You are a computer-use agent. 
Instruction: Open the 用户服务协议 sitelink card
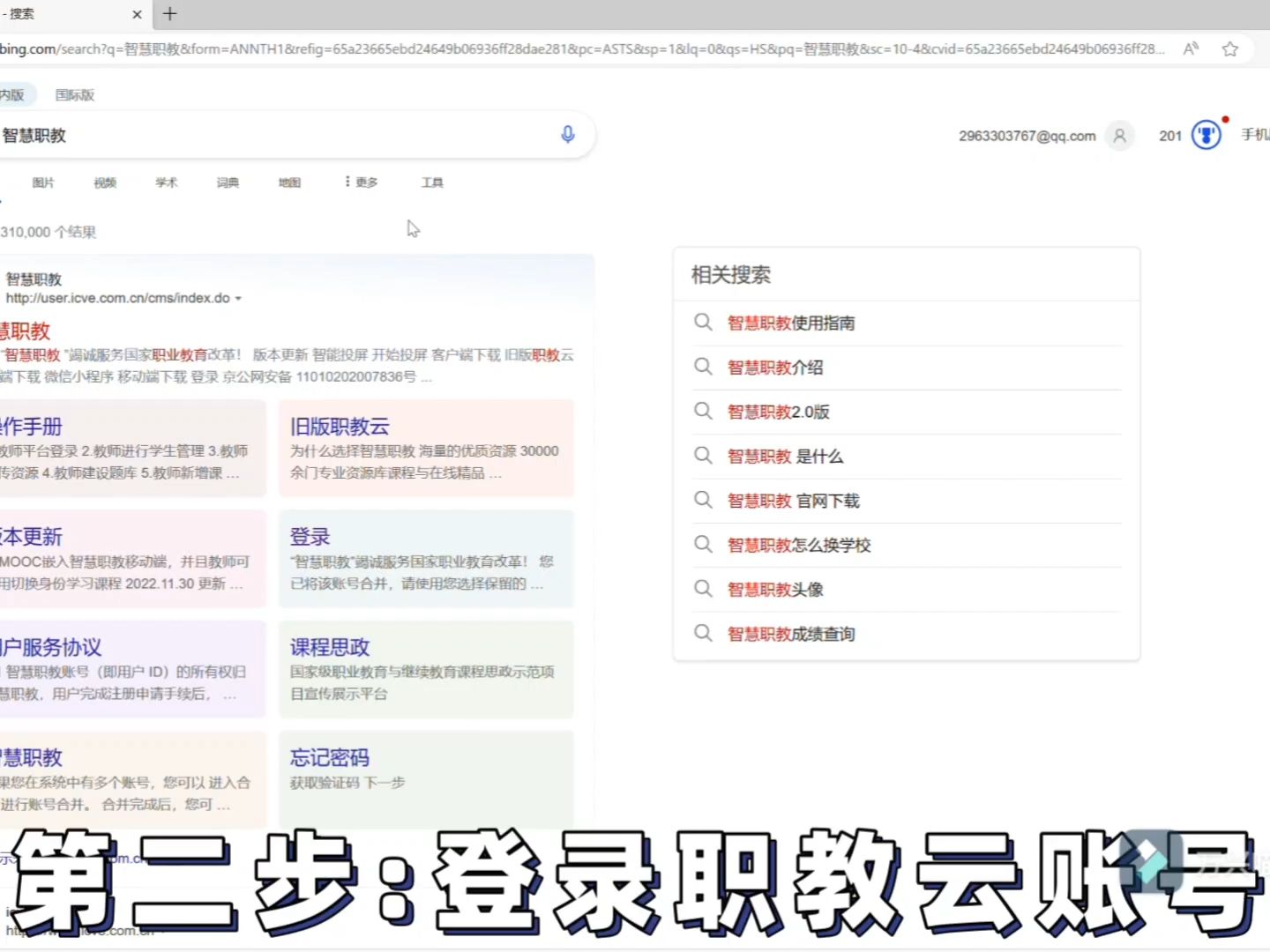point(132,669)
